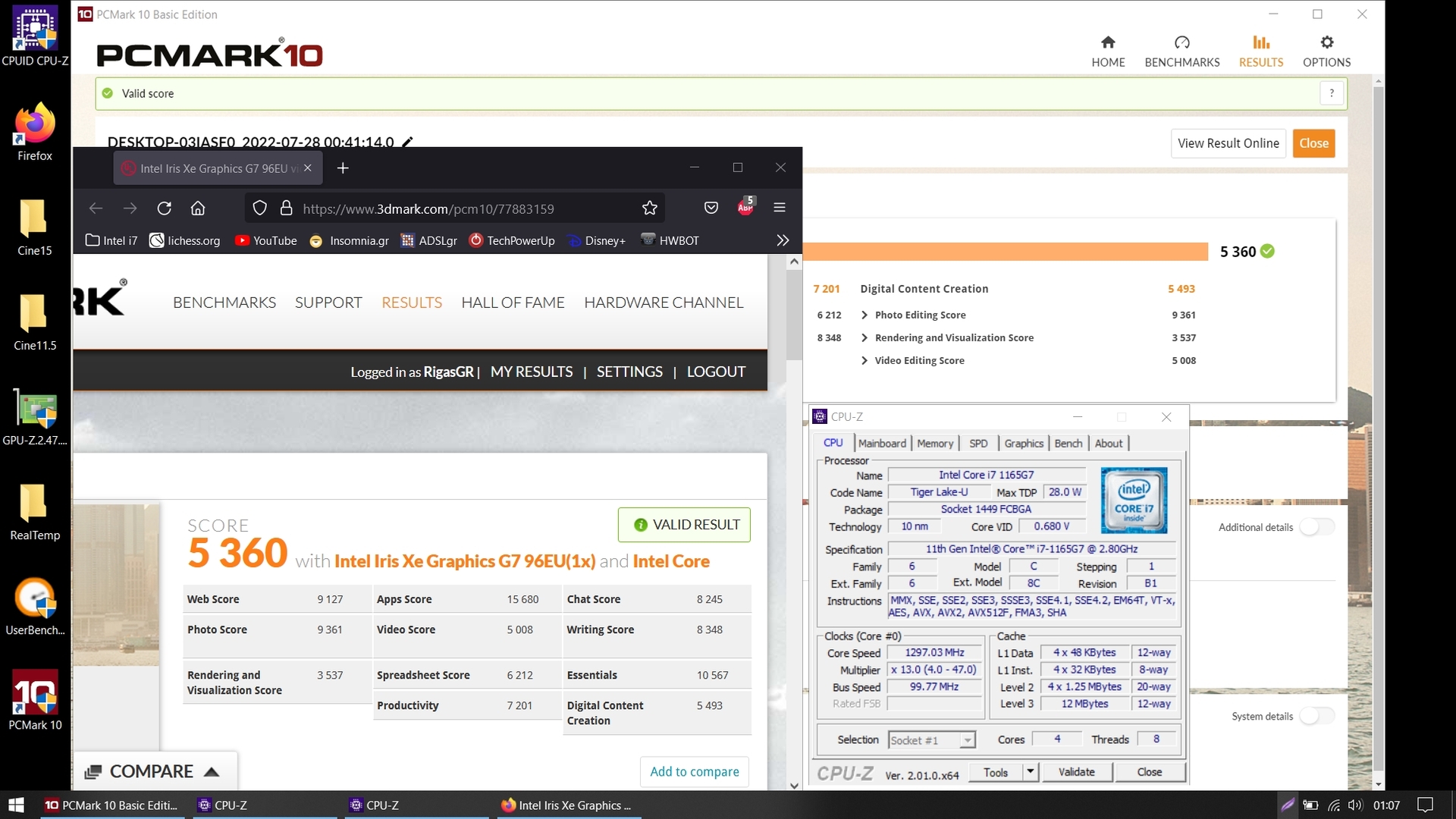Edit result name with pencil icon
The width and height of the screenshot is (1456, 819).
(x=407, y=142)
